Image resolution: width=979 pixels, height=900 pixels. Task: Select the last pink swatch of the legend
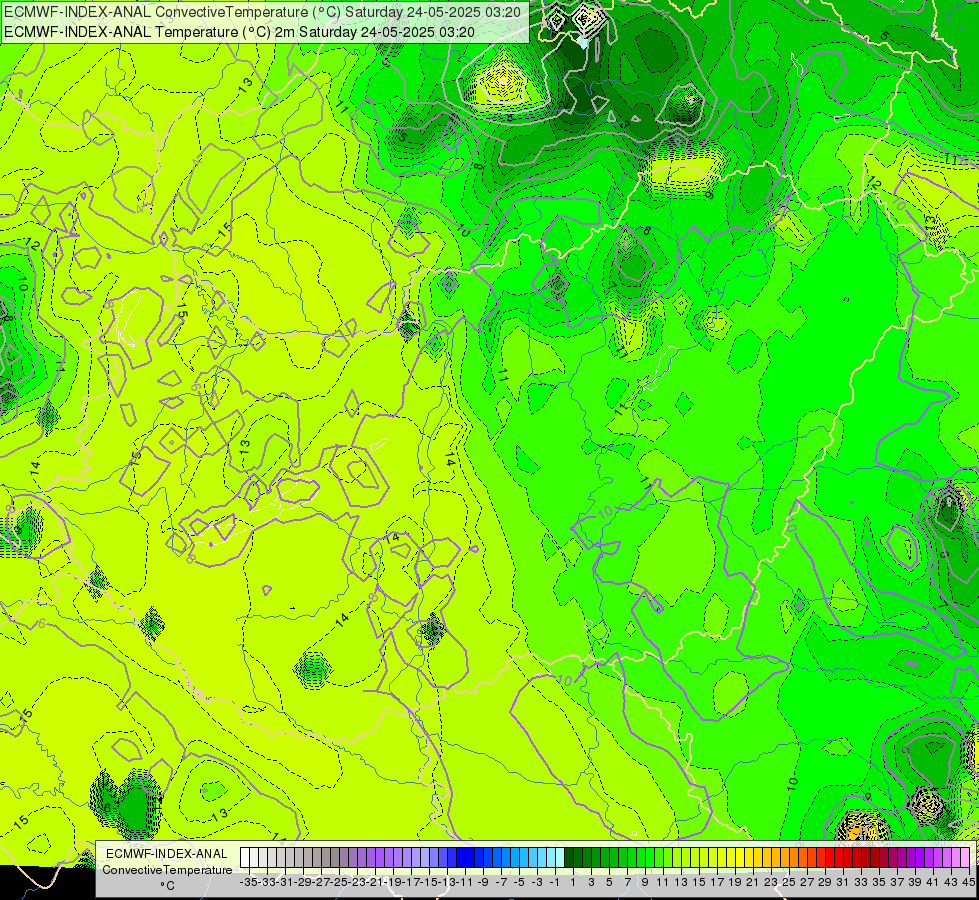[965, 858]
